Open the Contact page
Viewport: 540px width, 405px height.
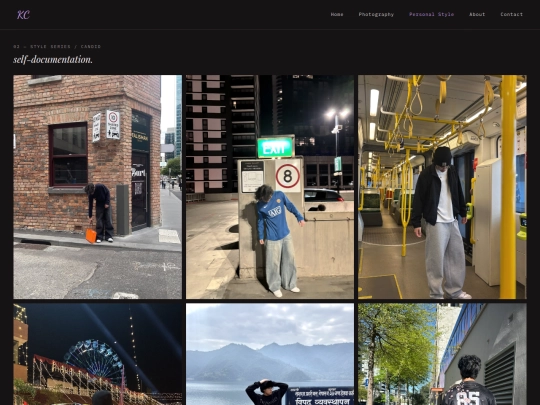(511, 14)
